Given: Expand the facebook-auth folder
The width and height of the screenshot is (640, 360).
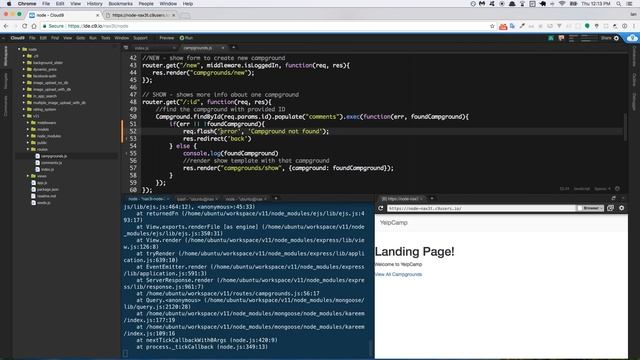Looking at the screenshot, I should point(24,76).
